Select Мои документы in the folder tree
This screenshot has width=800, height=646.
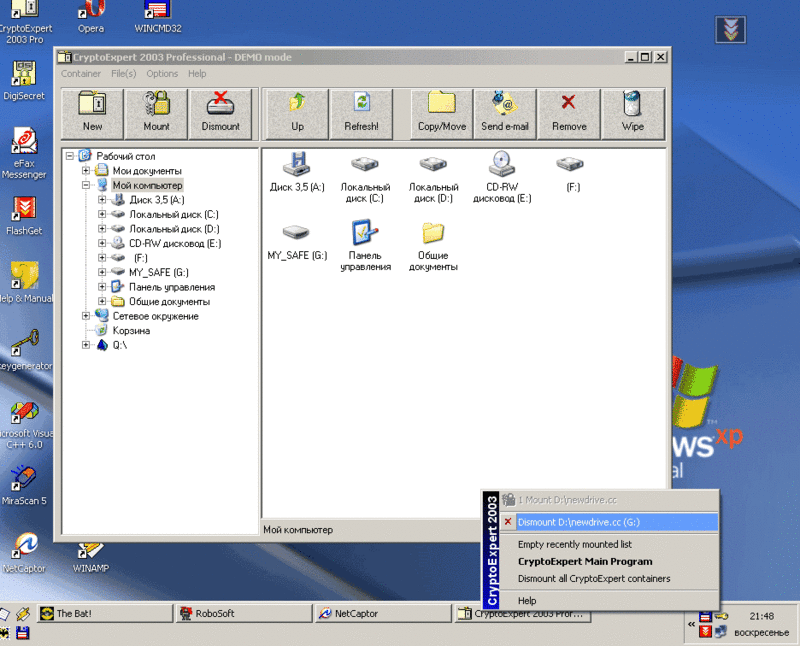click(x=147, y=171)
